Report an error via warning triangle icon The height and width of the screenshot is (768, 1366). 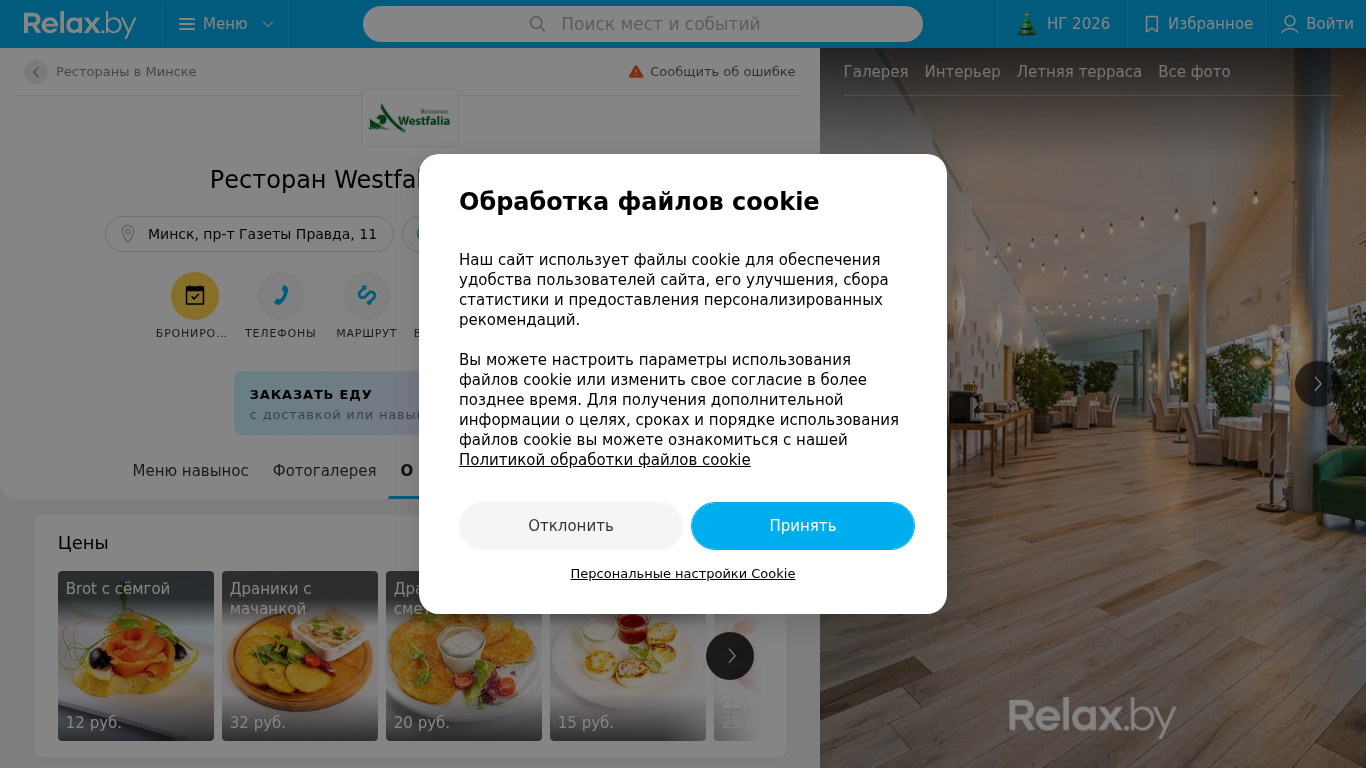pyautogui.click(x=636, y=72)
